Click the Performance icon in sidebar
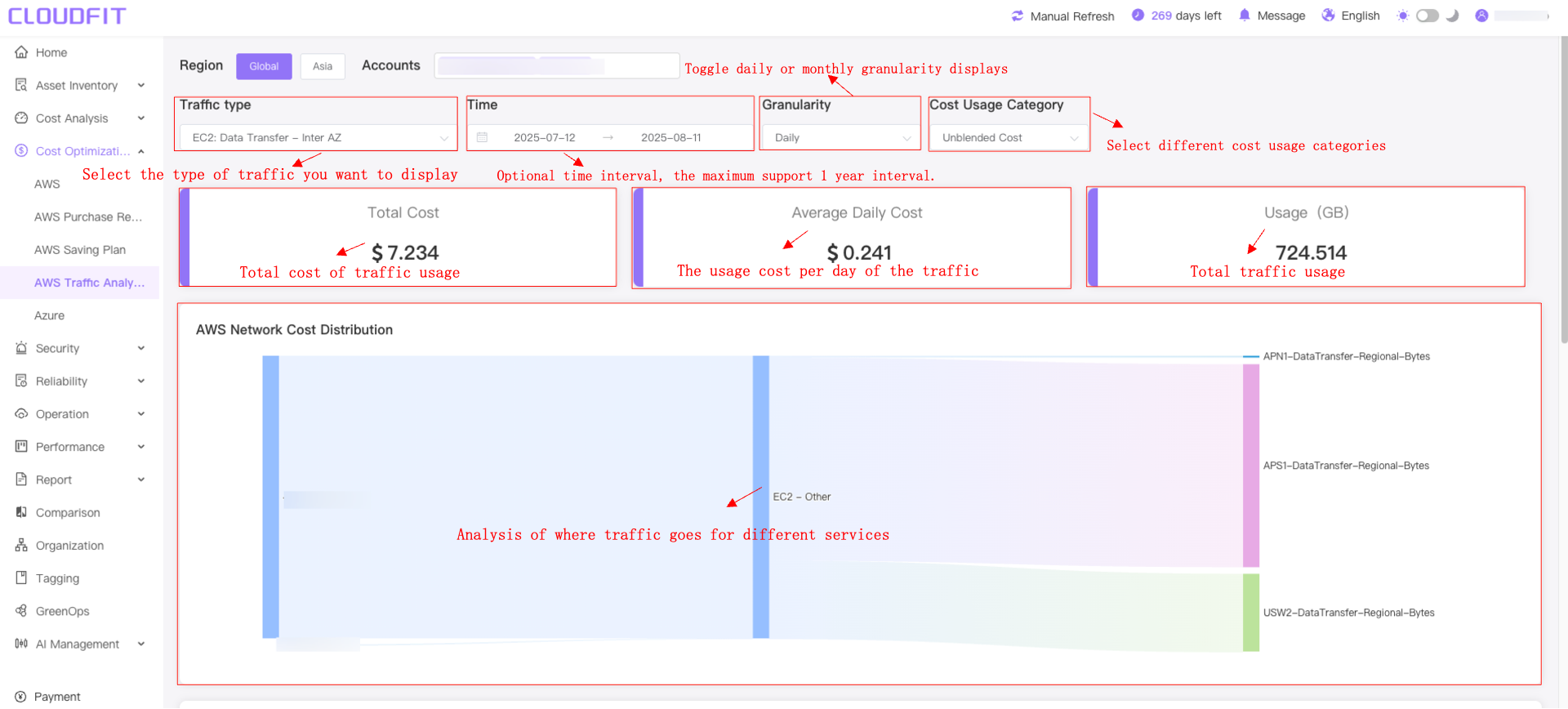The width and height of the screenshot is (1568, 709). pyautogui.click(x=21, y=447)
